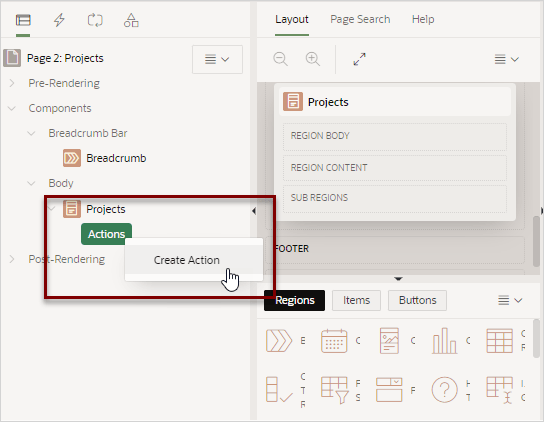
Task: Open the Layout toolbar menu dropdown
Action: (x=507, y=59)
